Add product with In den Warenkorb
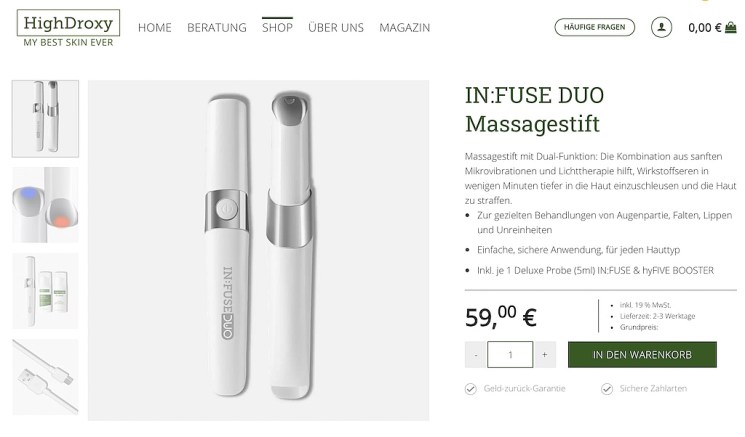 pos(642,354)
